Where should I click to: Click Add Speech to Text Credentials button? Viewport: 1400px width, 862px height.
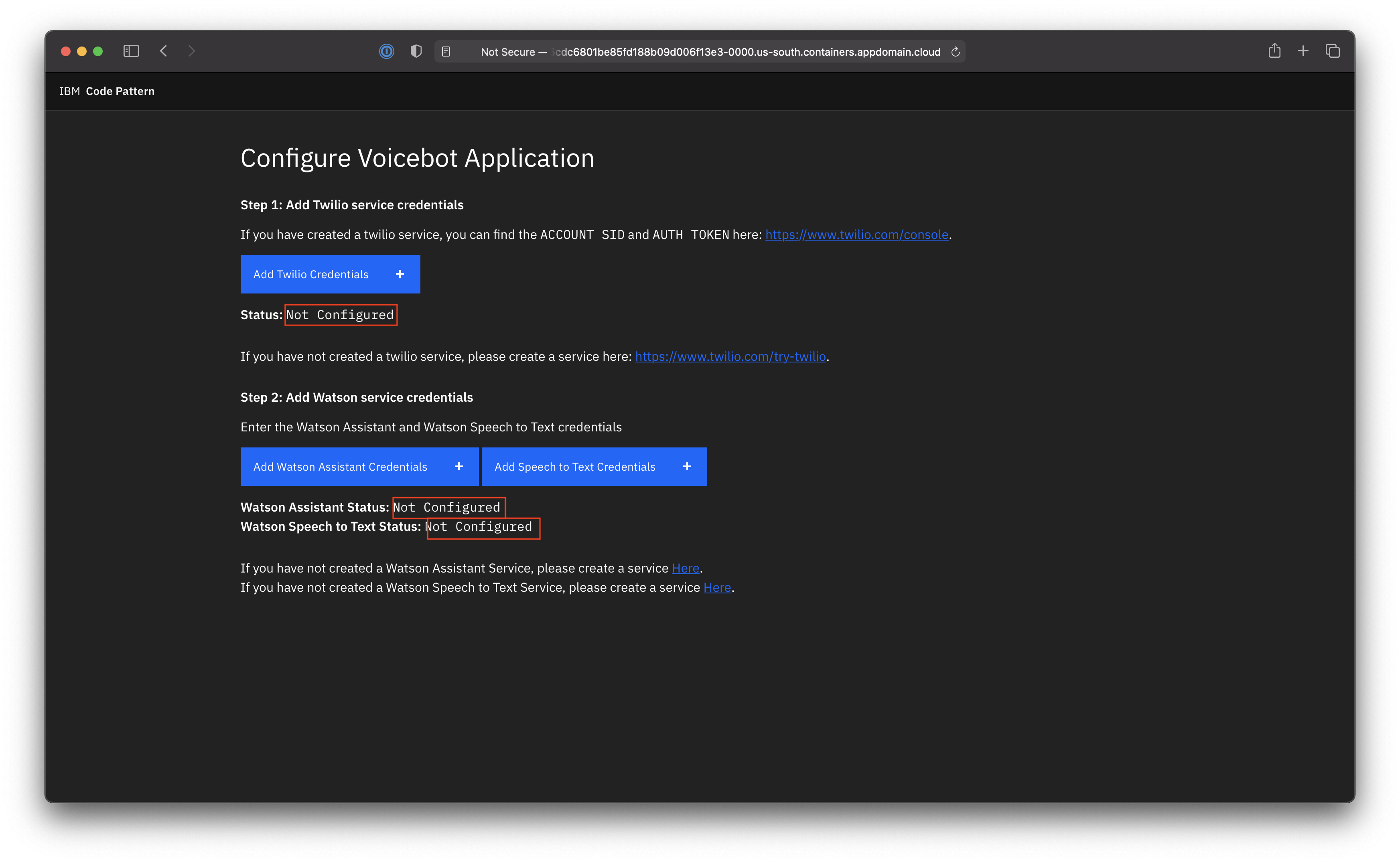pos(594,467)
